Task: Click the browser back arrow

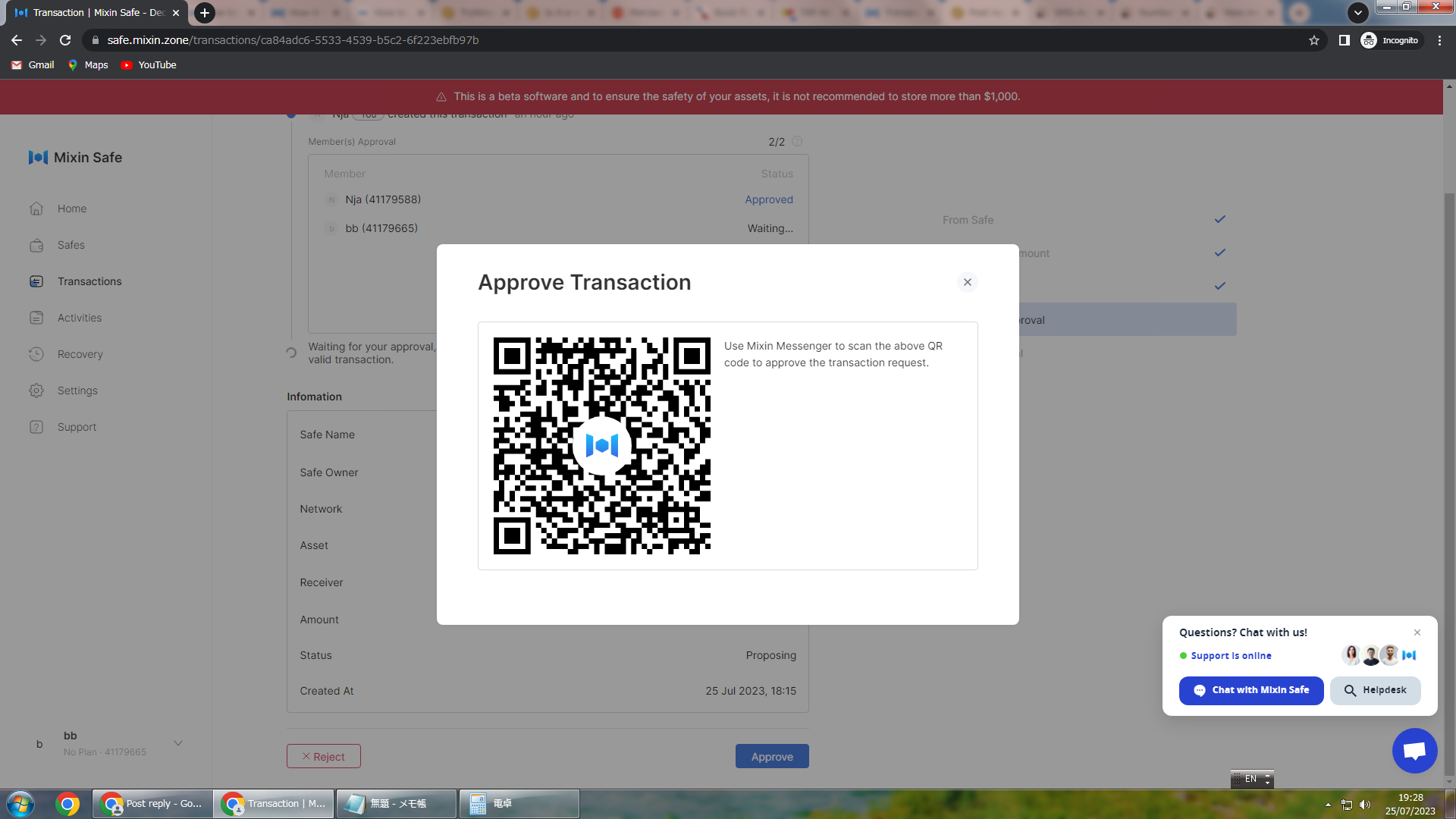Action: point(17,40)
